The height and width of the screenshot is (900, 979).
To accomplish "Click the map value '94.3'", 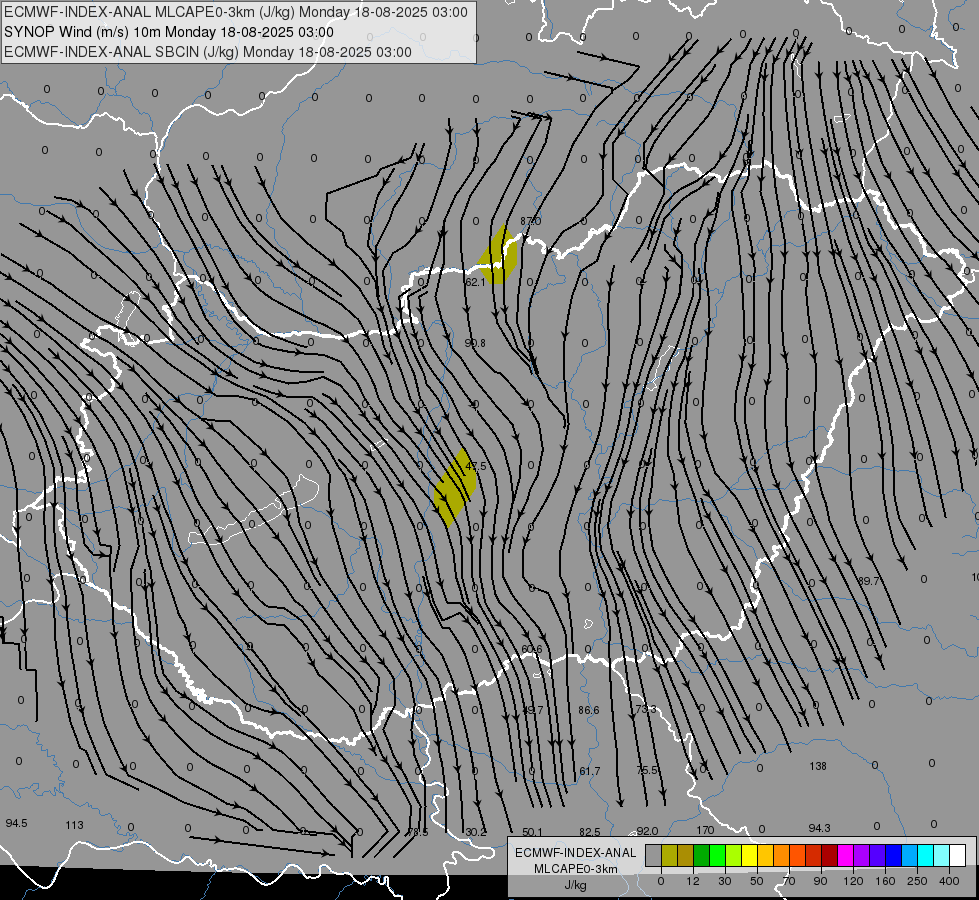I will click(819, 828).
